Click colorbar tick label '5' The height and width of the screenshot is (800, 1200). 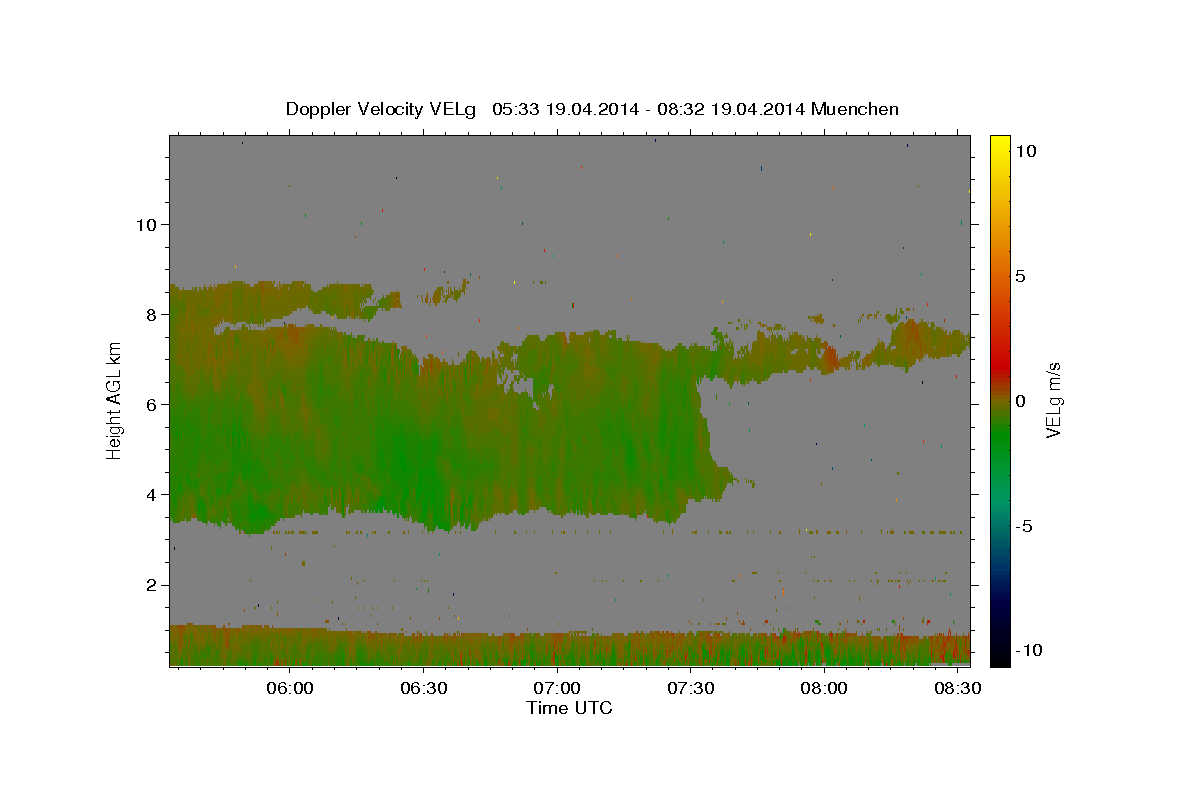tap(1020, 276)
